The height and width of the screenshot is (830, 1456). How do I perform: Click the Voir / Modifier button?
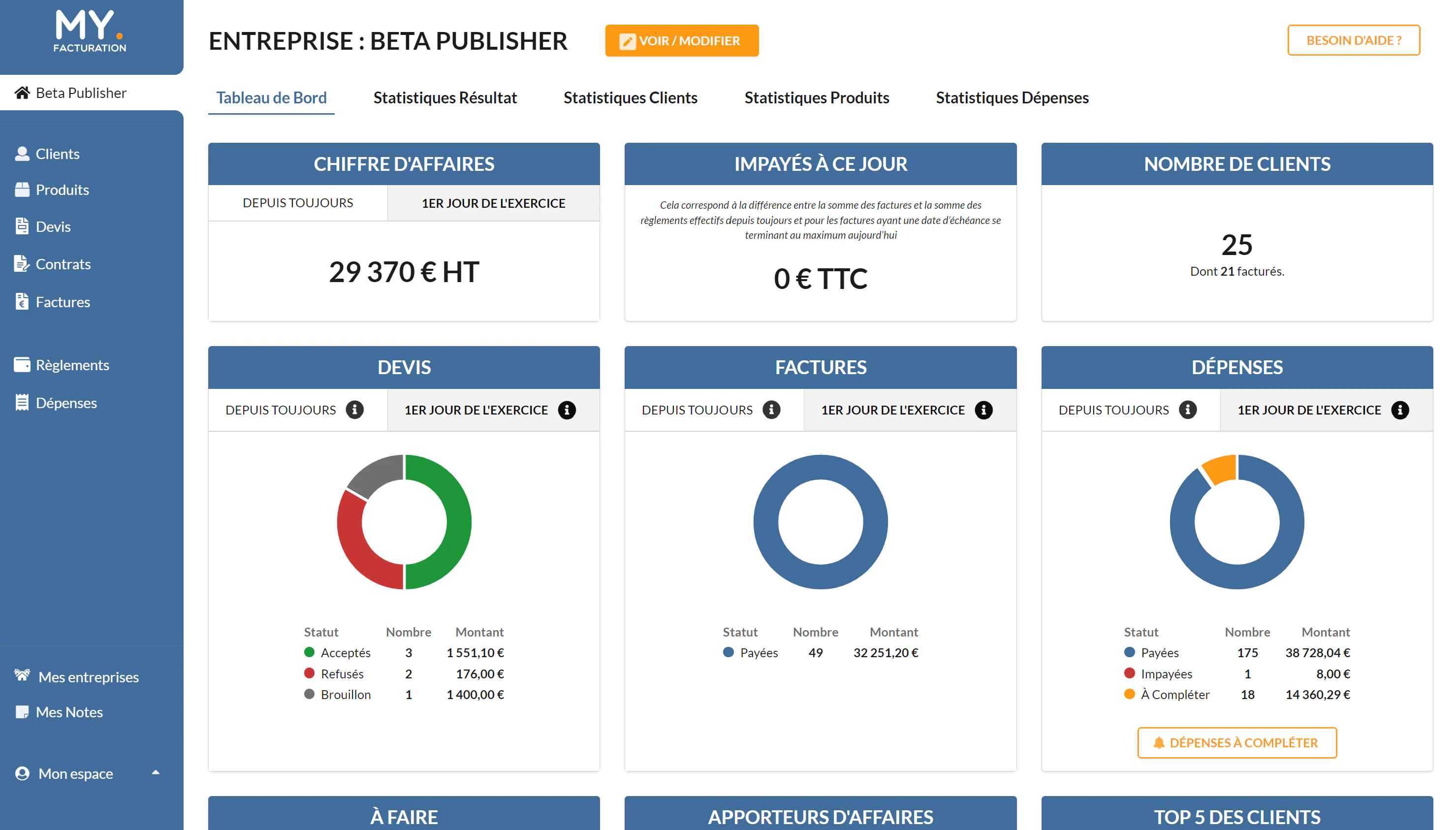click(x=682, y=41)
